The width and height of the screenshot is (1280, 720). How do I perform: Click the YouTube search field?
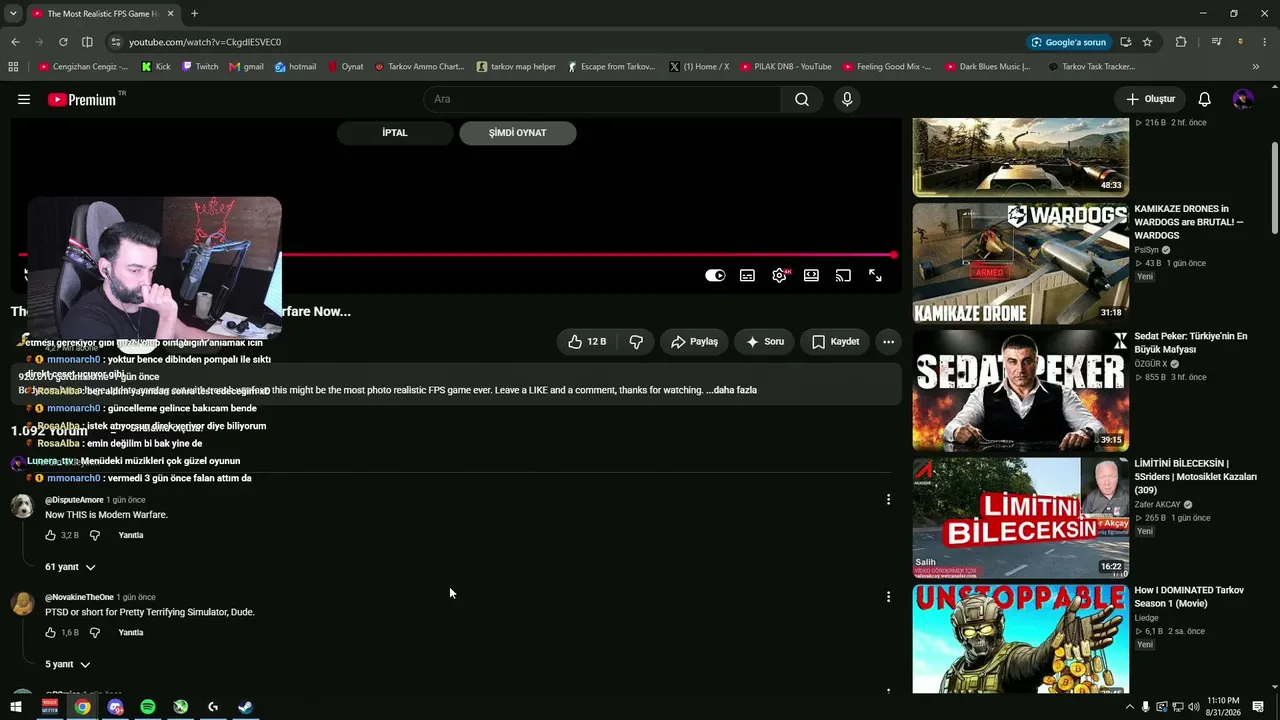[602, 99]
